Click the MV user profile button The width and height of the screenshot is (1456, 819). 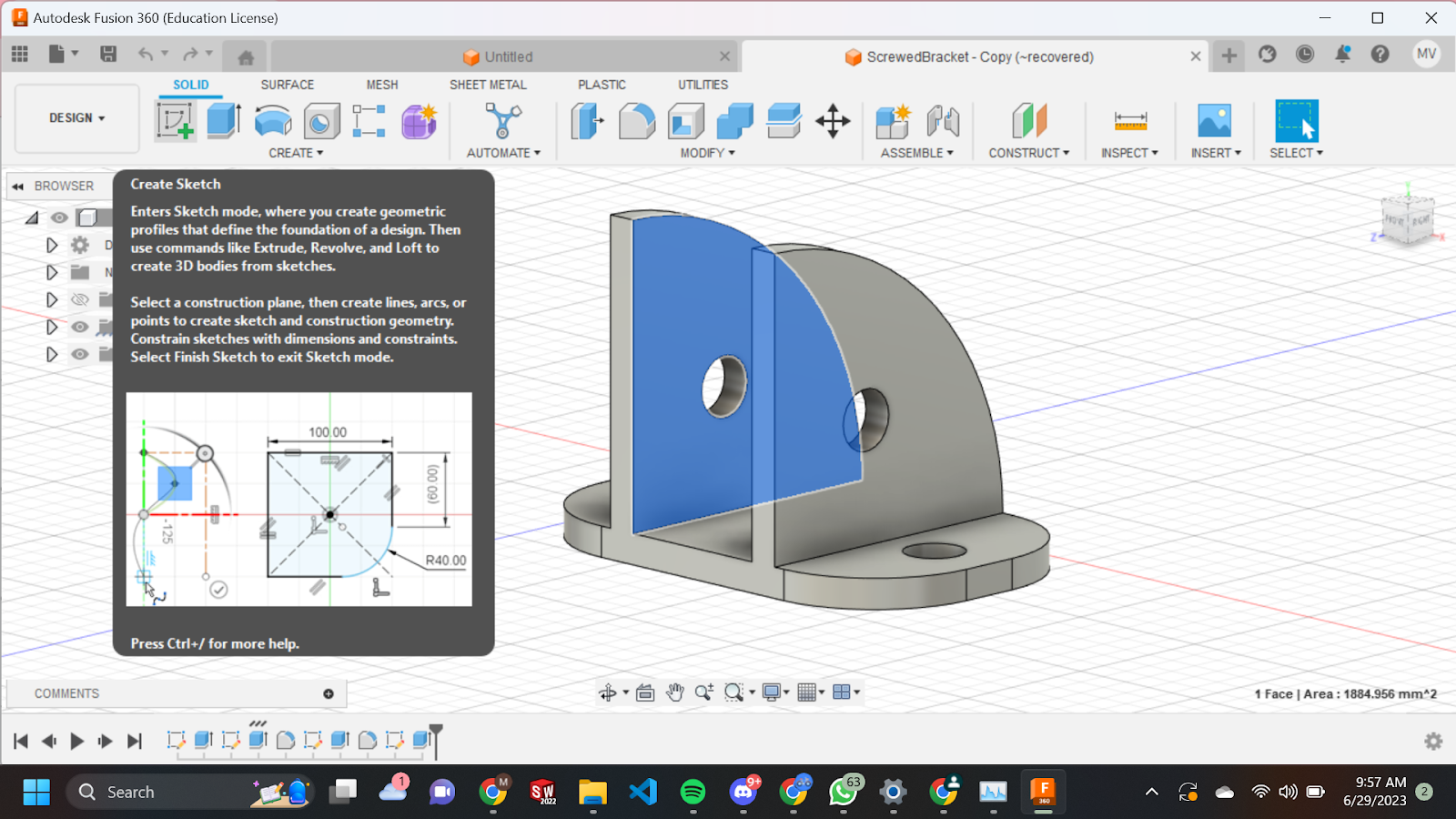coord(1426,54)
